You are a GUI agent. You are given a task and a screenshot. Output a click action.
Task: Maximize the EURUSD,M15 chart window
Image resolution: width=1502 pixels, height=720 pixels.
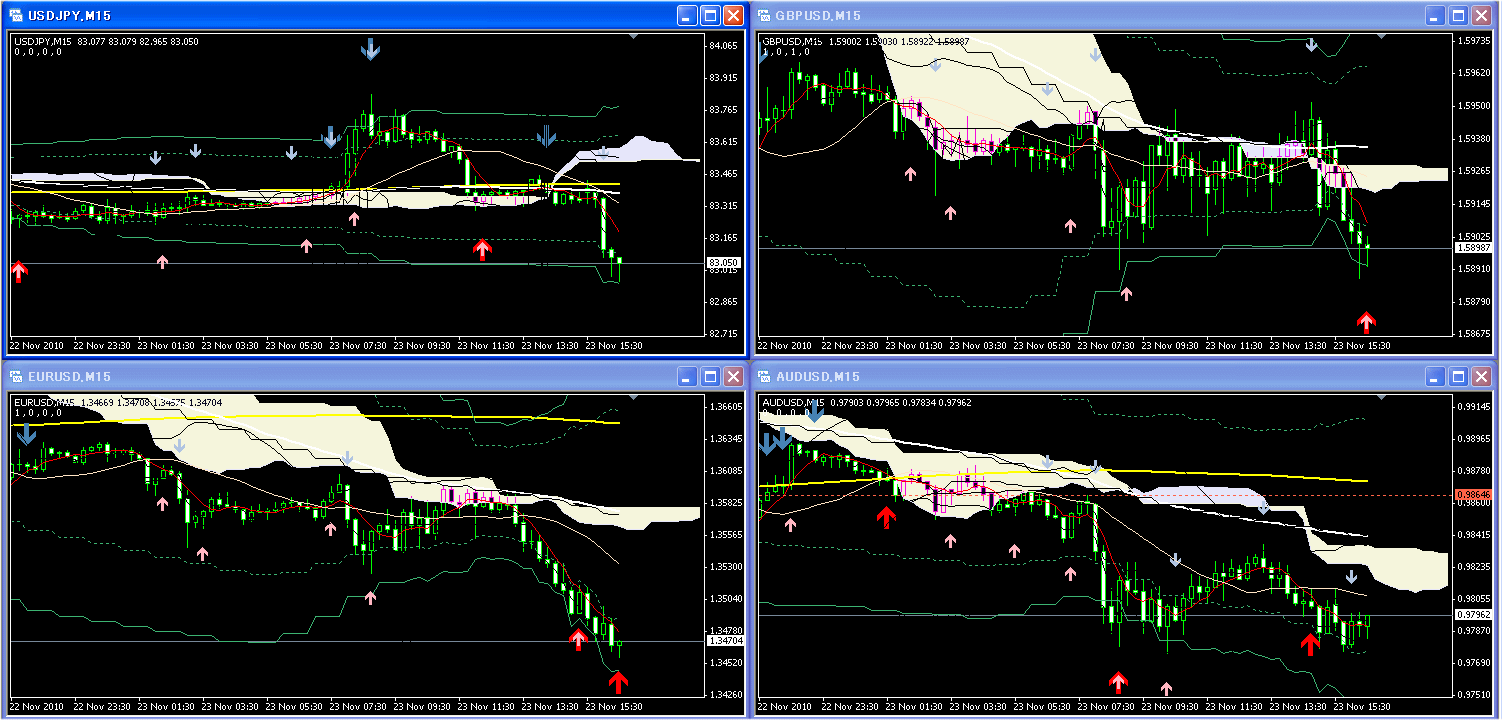pos(710,376)
